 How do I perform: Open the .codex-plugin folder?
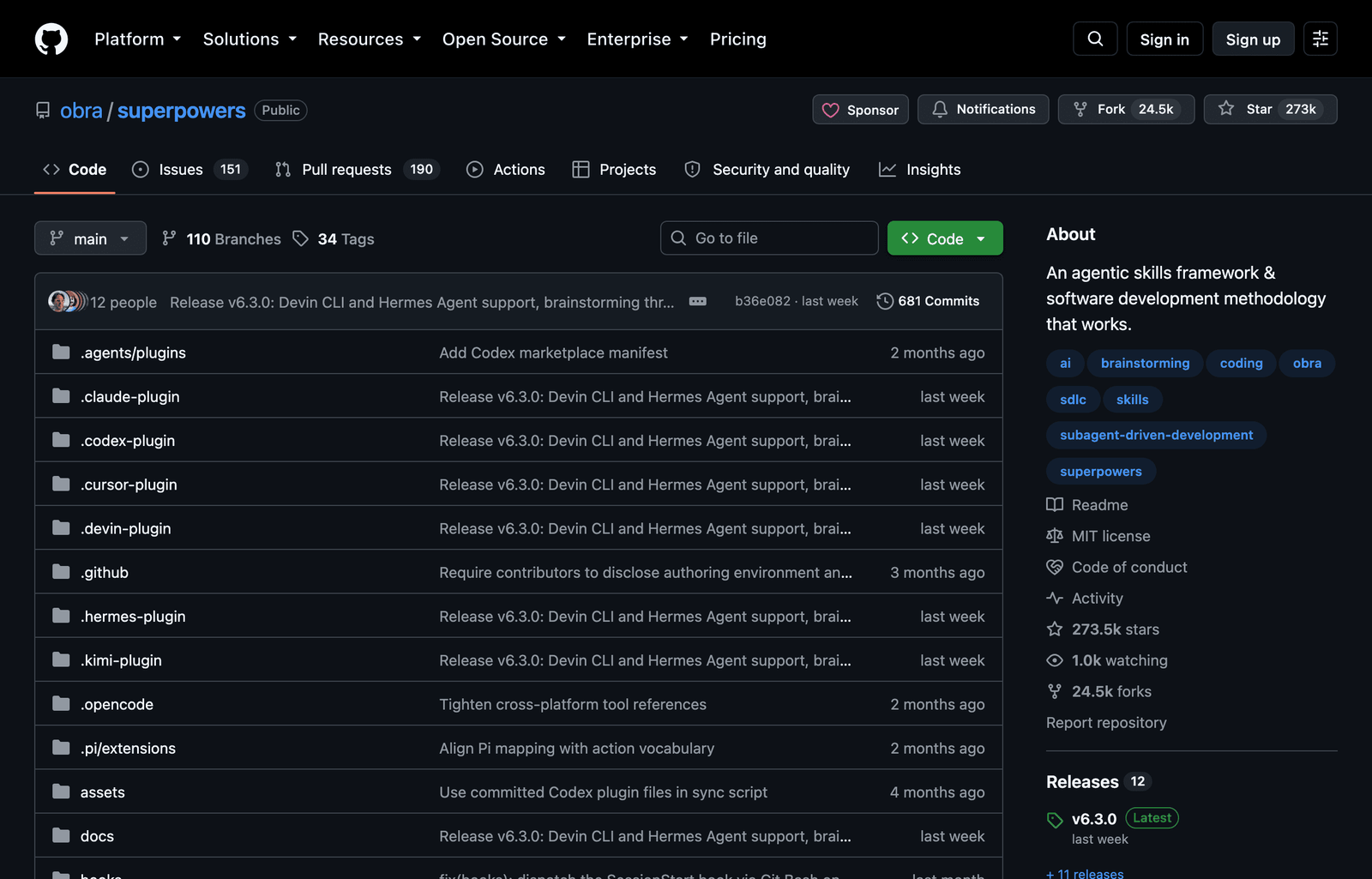[128, 440]
